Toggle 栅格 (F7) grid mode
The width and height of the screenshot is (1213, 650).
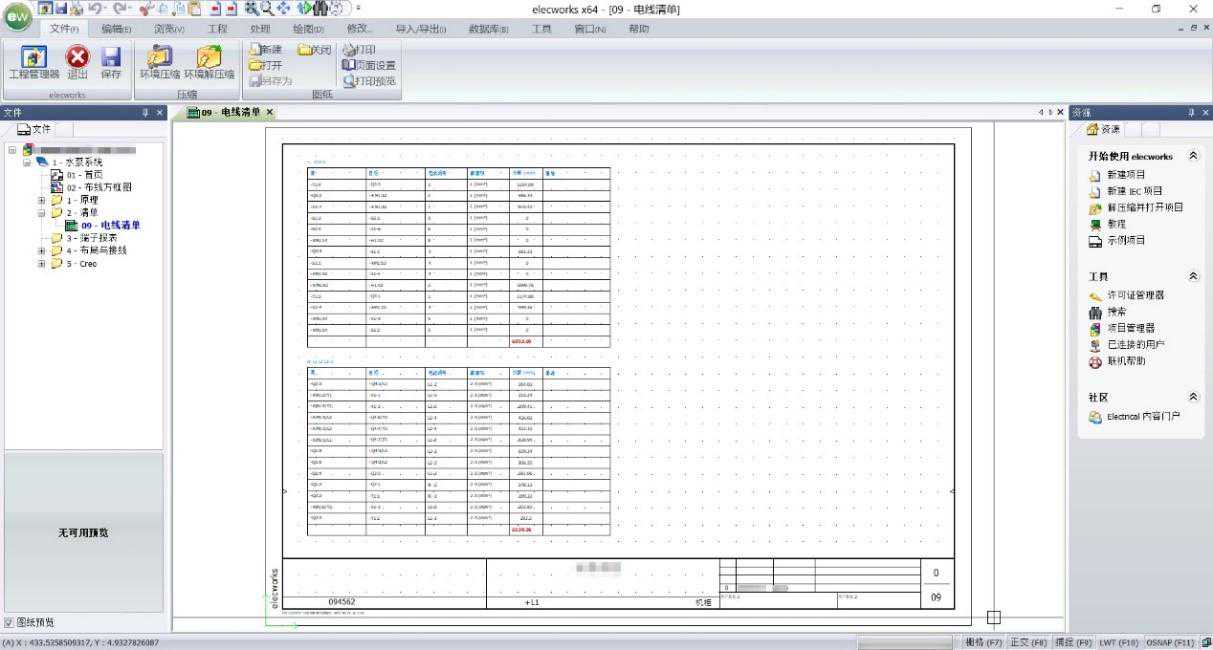[982, 642]
